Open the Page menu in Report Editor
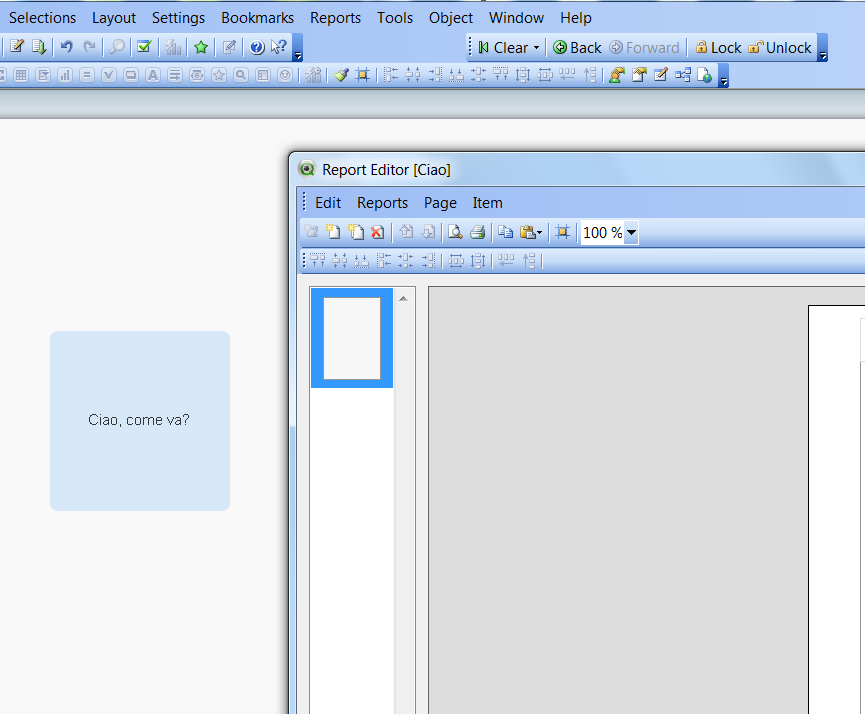 click(440, 203)
